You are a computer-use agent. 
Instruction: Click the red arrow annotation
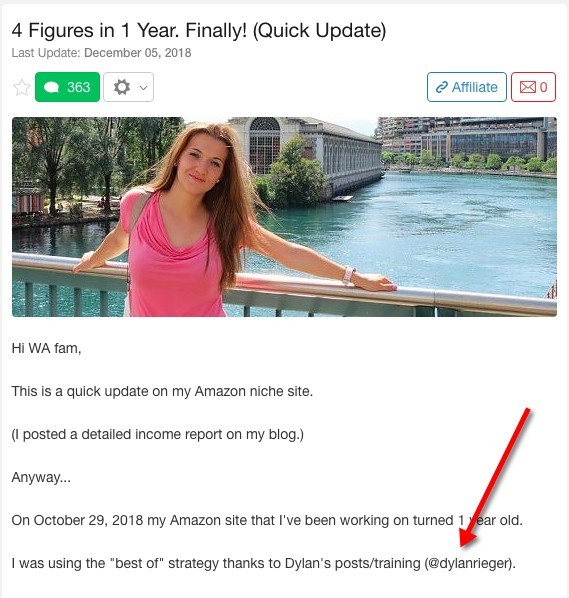[x=495, y=477]
